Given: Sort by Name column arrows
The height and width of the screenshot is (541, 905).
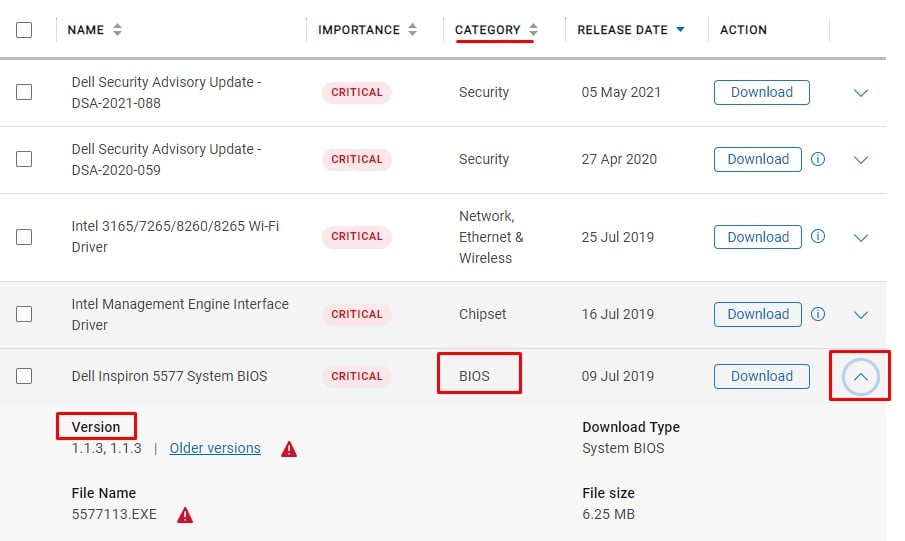Looking at the screenshot, I should (117, 30).
